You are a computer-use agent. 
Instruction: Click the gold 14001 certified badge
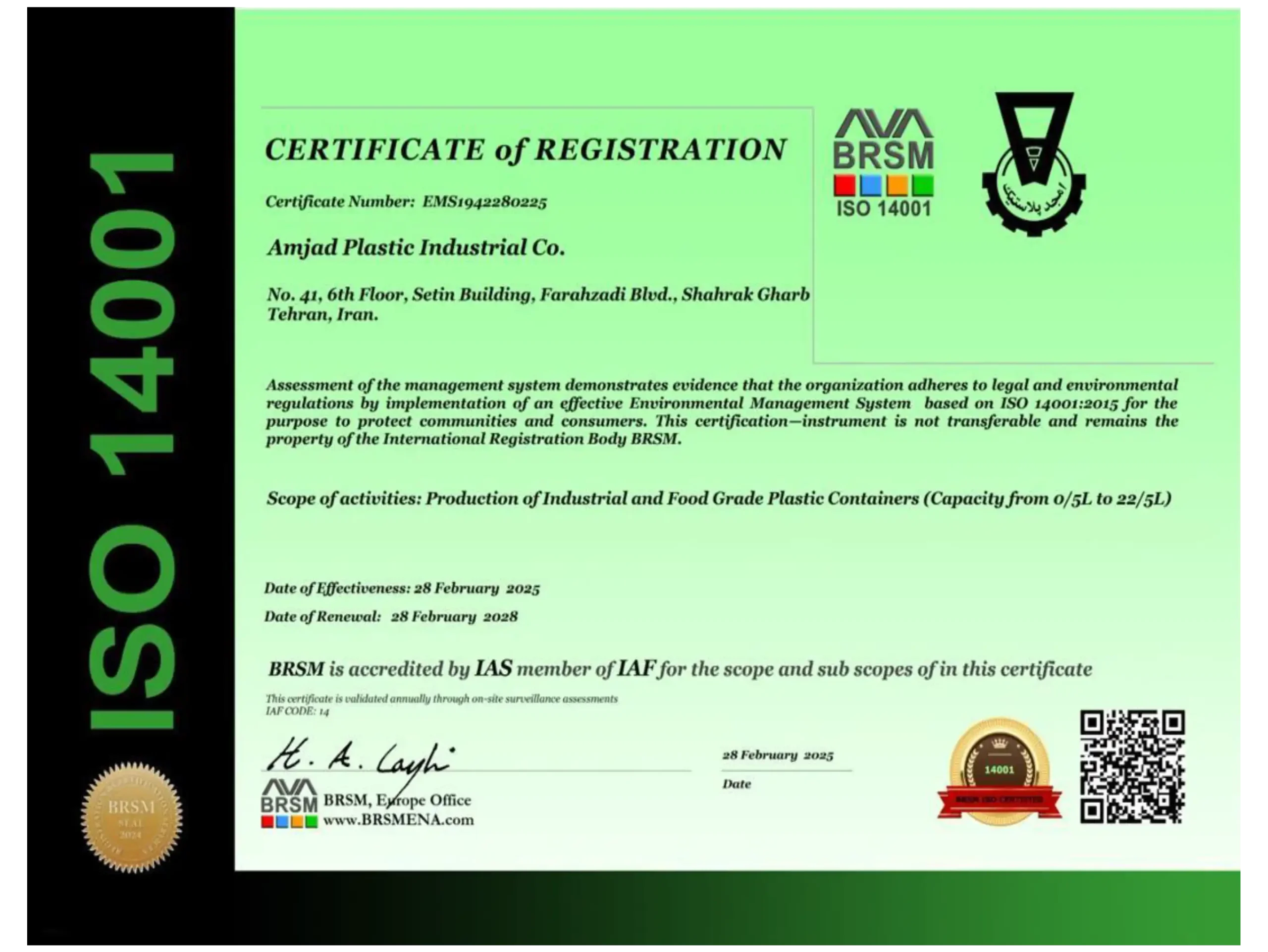coord(1000,772)
